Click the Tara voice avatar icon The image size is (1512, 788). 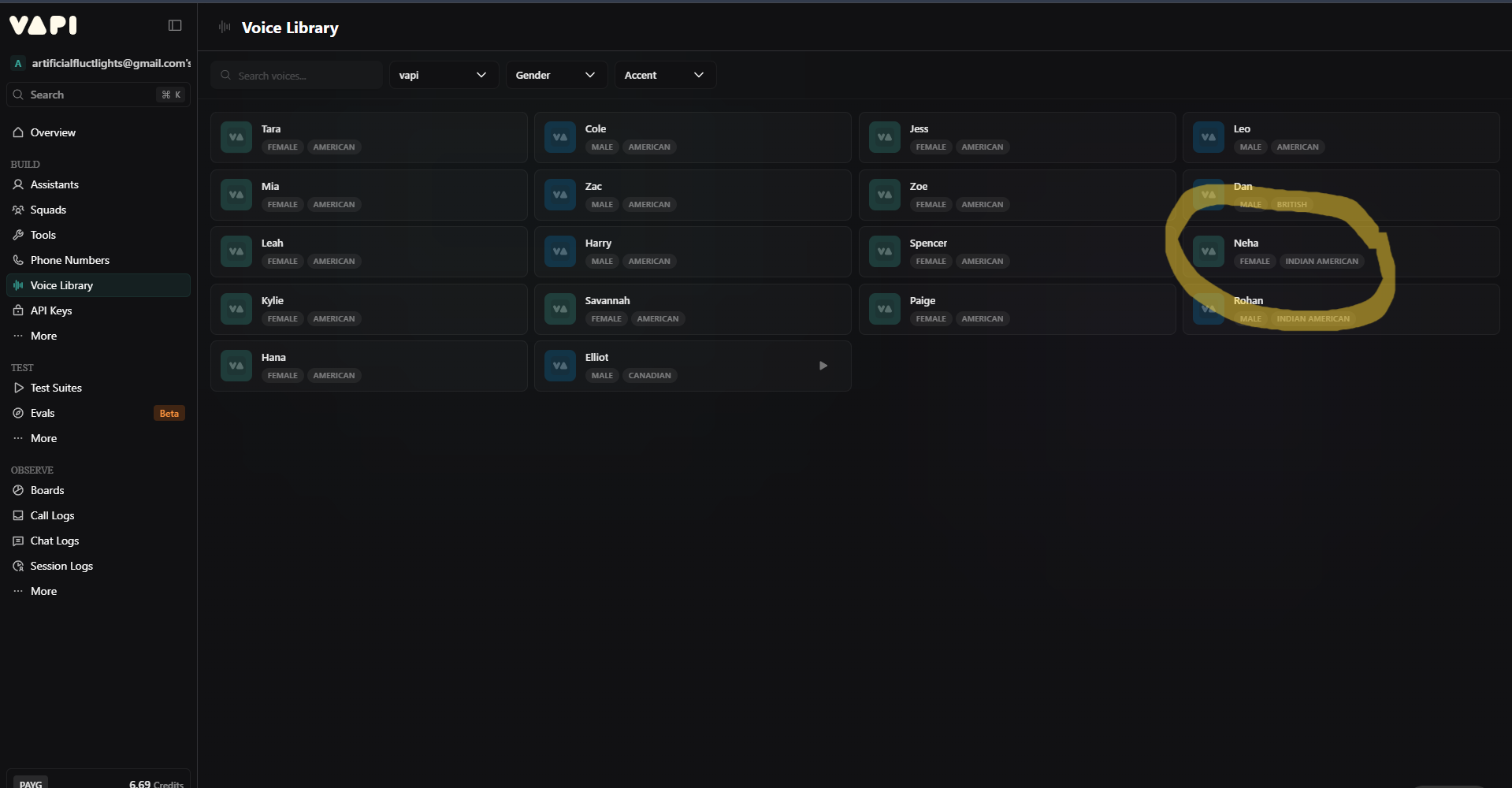pyautogui.click(x=236, y=137)
